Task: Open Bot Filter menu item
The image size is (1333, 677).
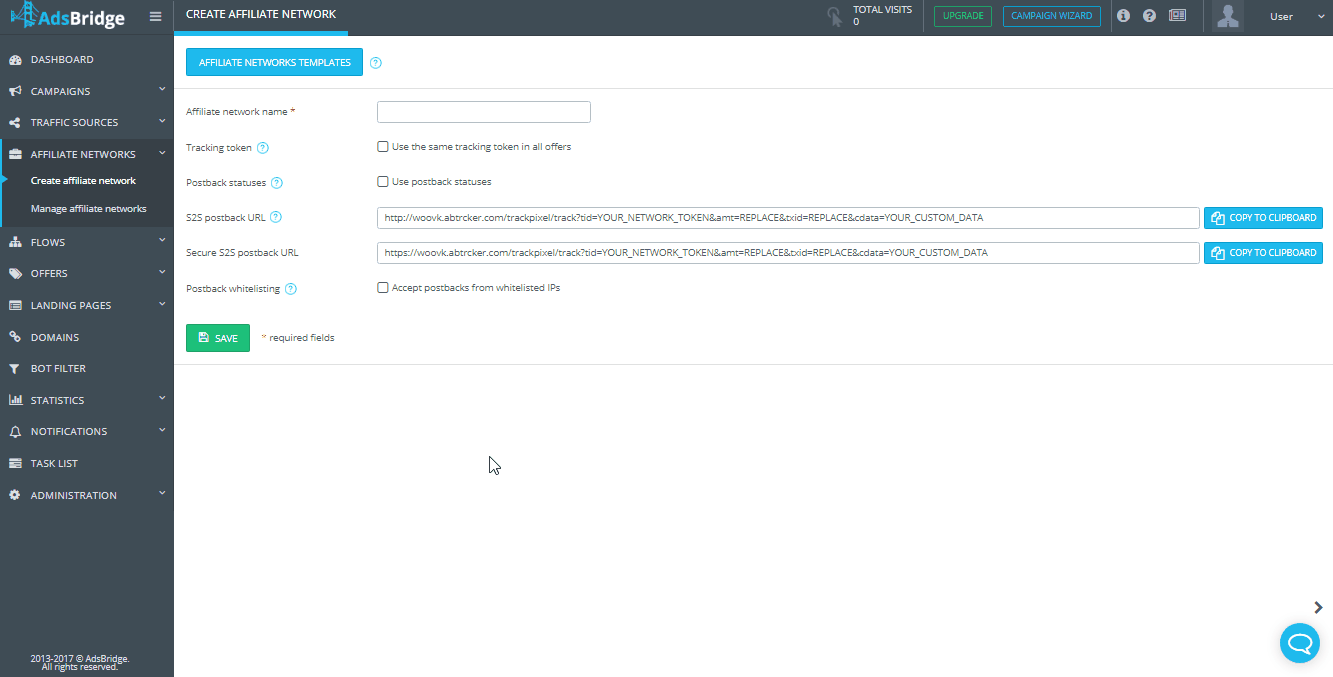Action: pyautogui.click(x=58, y=369)
